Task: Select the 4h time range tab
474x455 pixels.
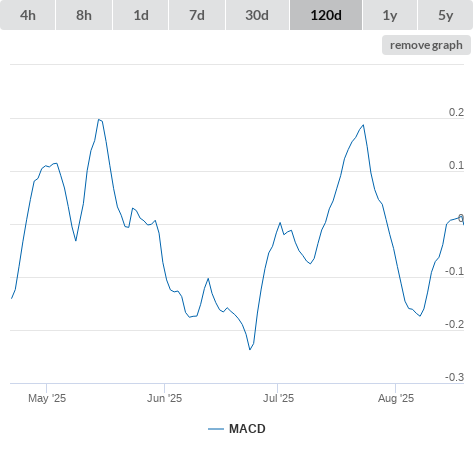Action: pos(28,15)
